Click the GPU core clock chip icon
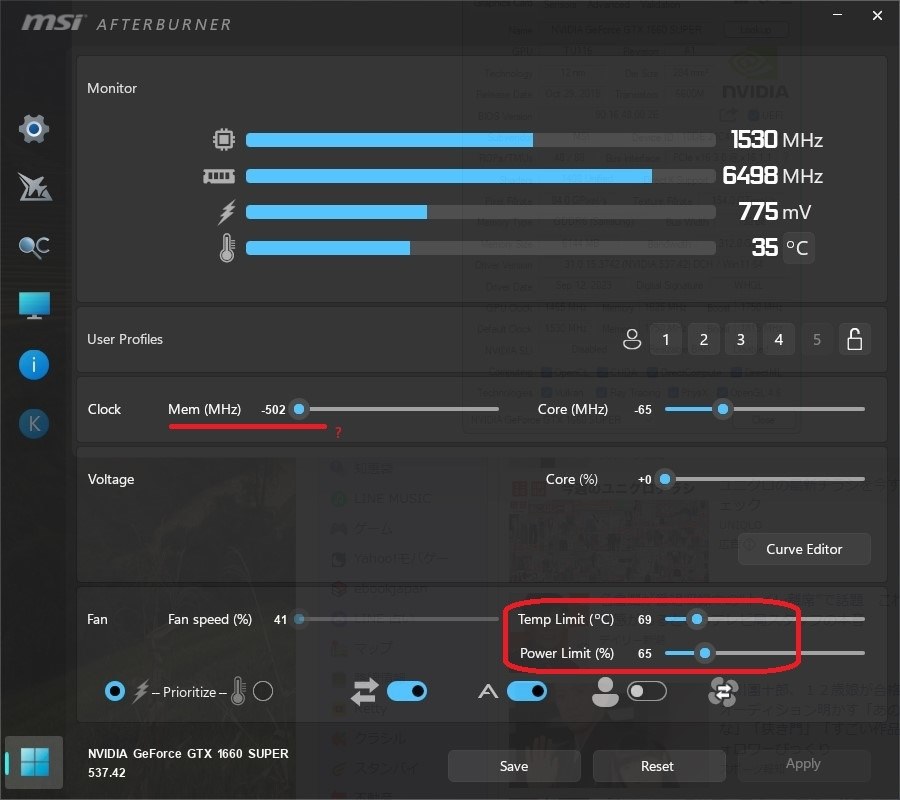 pyautogui.click(x=224, y=139)
